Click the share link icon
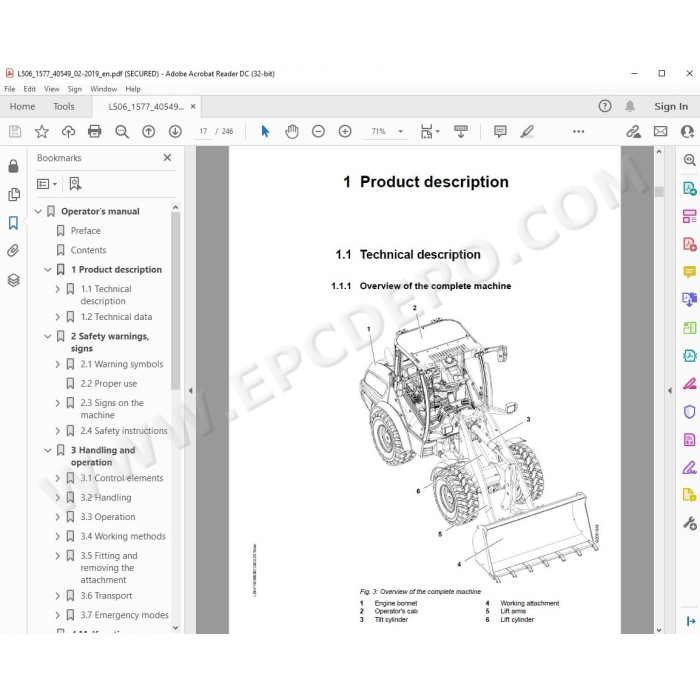Image resolution: width=700 pixels, height=700 pixels. tap(633, 131)
